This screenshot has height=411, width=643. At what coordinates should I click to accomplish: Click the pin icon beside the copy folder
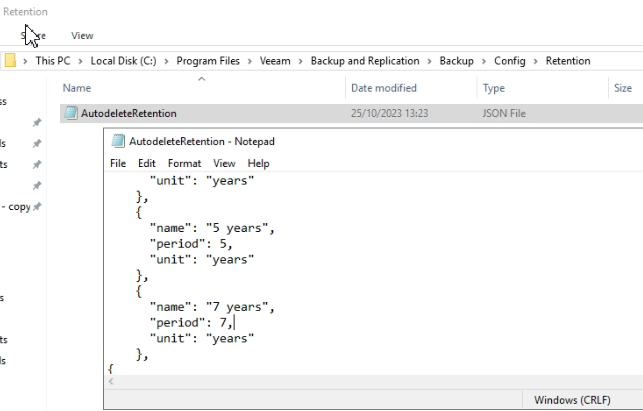click(x=37, y=206)
